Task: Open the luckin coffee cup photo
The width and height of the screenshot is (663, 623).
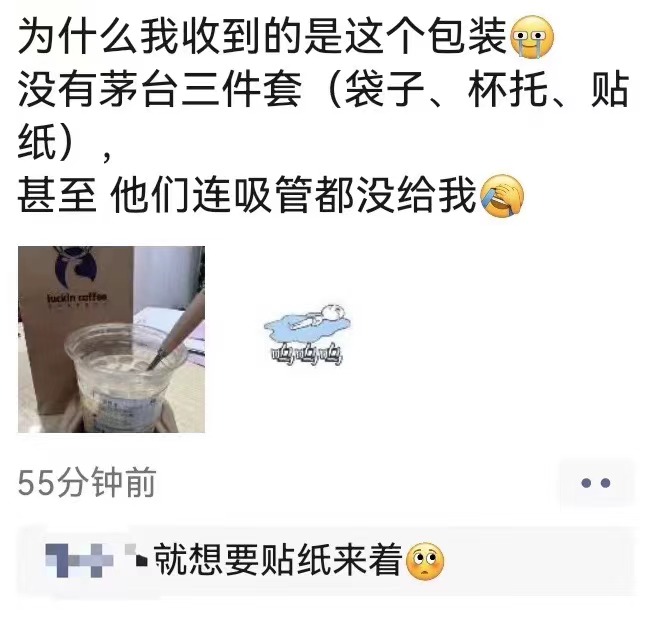Action: pos(111,339)
